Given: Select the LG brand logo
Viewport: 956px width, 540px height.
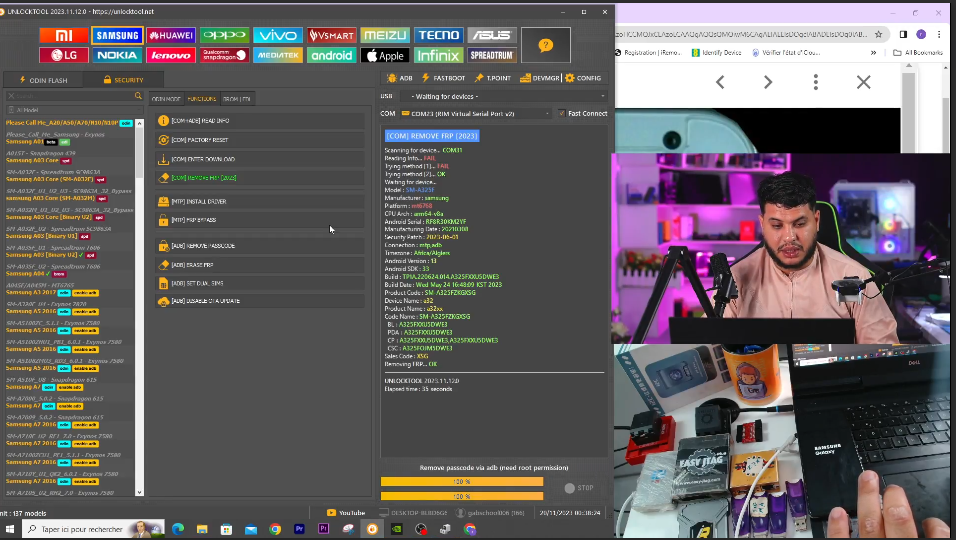Looking at the screenshot, I should coord(64,55).
